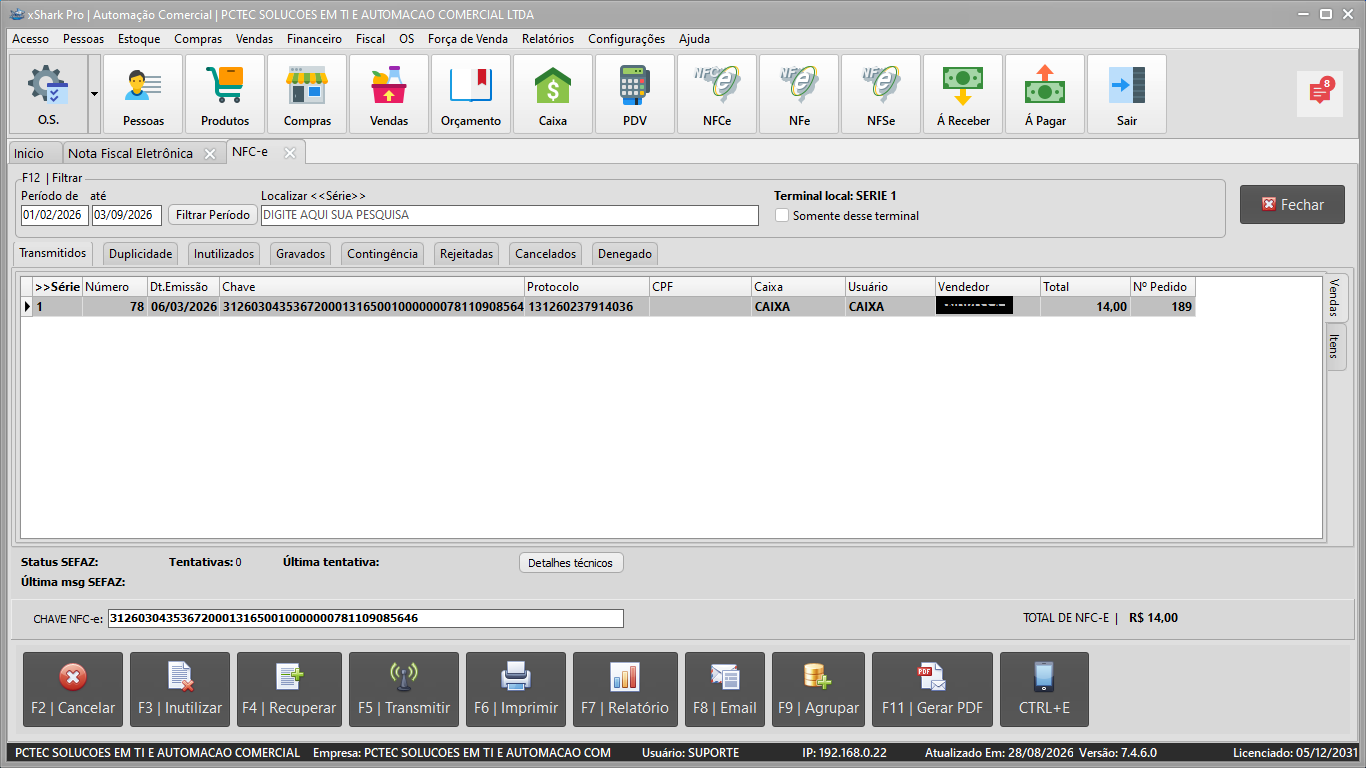Switch to the Rejeitadas tab

467,254
